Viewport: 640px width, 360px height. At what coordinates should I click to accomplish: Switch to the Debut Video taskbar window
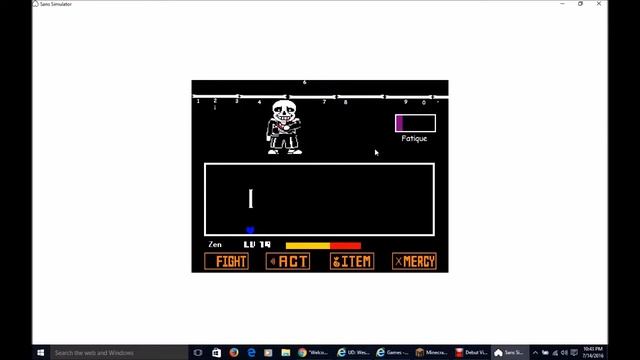click(x=471, y=353)
